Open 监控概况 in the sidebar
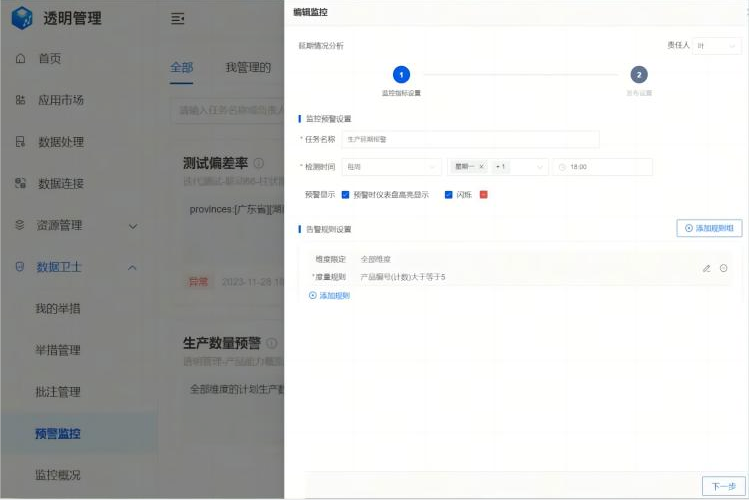The width and height of the screenshot is (749, 500). tap(58, 475)
